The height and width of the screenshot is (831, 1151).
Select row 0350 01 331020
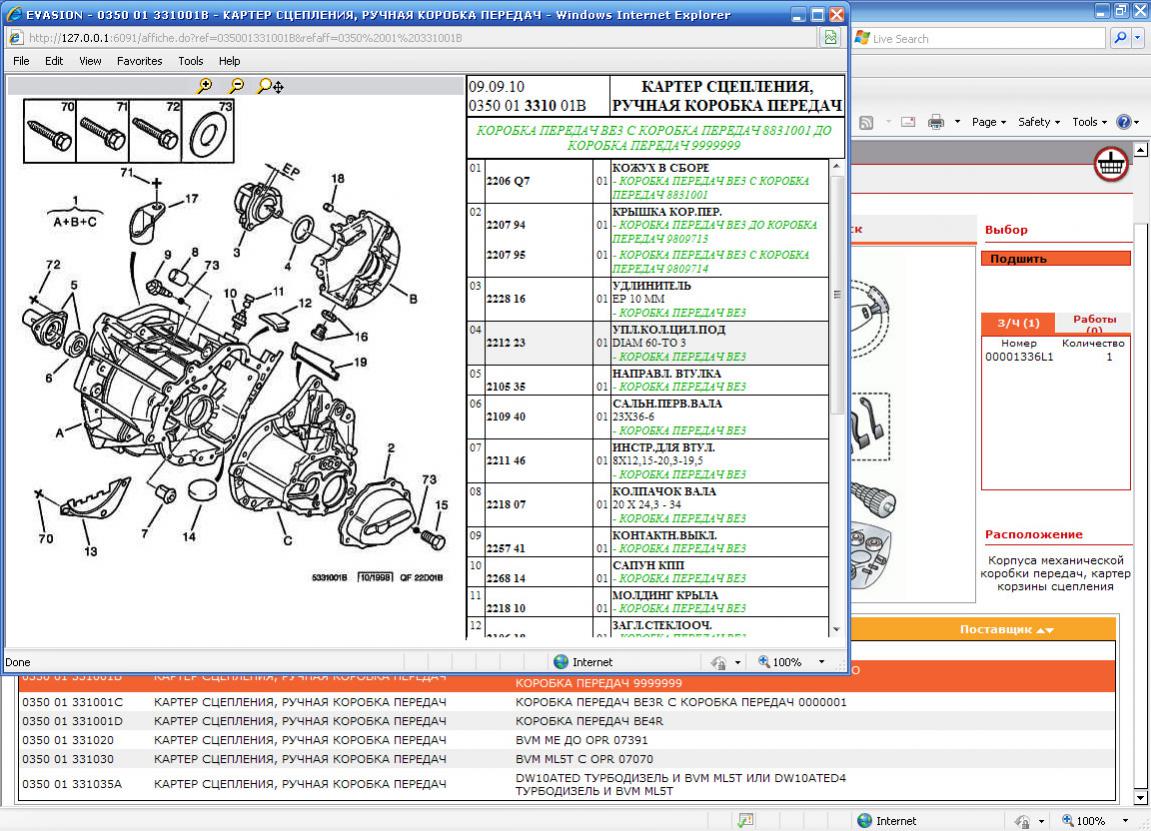566,740
